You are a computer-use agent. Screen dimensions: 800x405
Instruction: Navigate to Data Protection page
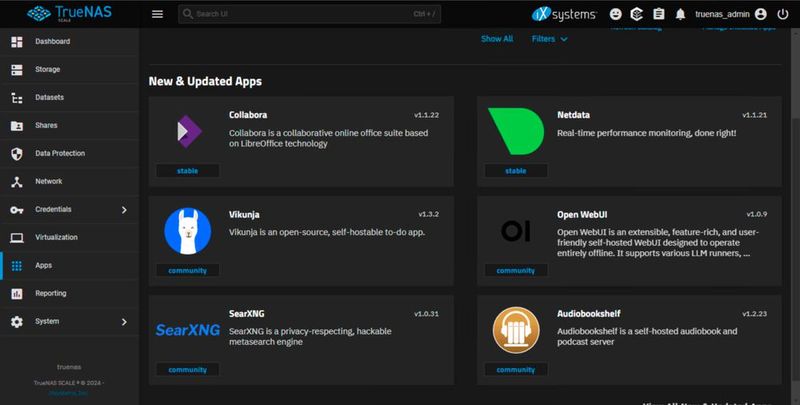(x=59, y=153)
